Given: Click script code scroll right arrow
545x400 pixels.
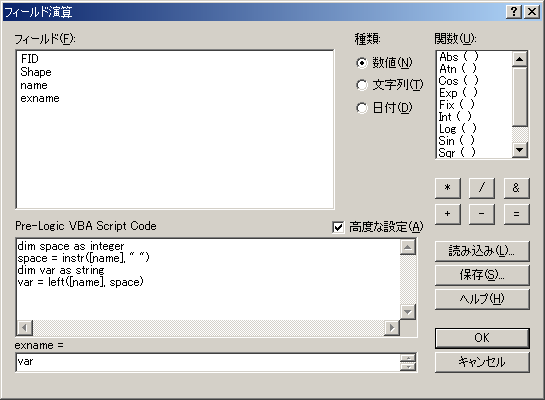Looking at the screenshot, I should pos(392,328).
